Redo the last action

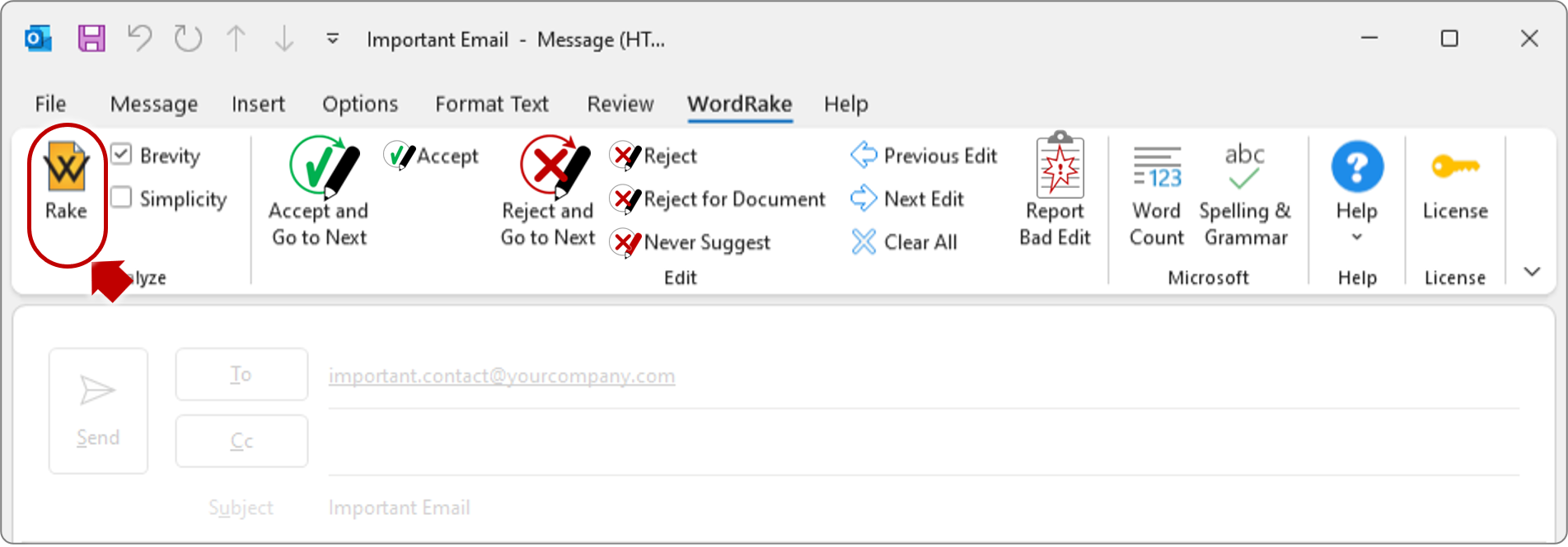(188, 39)
